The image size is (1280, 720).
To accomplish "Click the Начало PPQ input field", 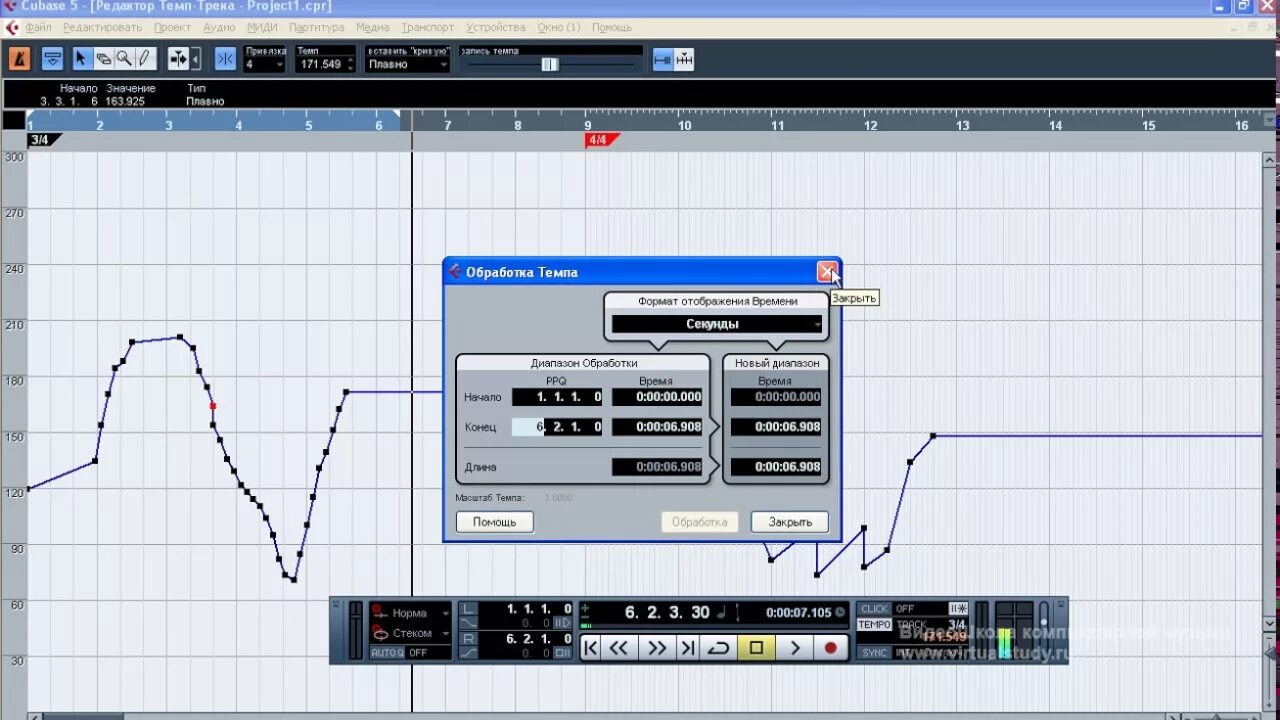I will pyautogui.click(x=557, y=397).
